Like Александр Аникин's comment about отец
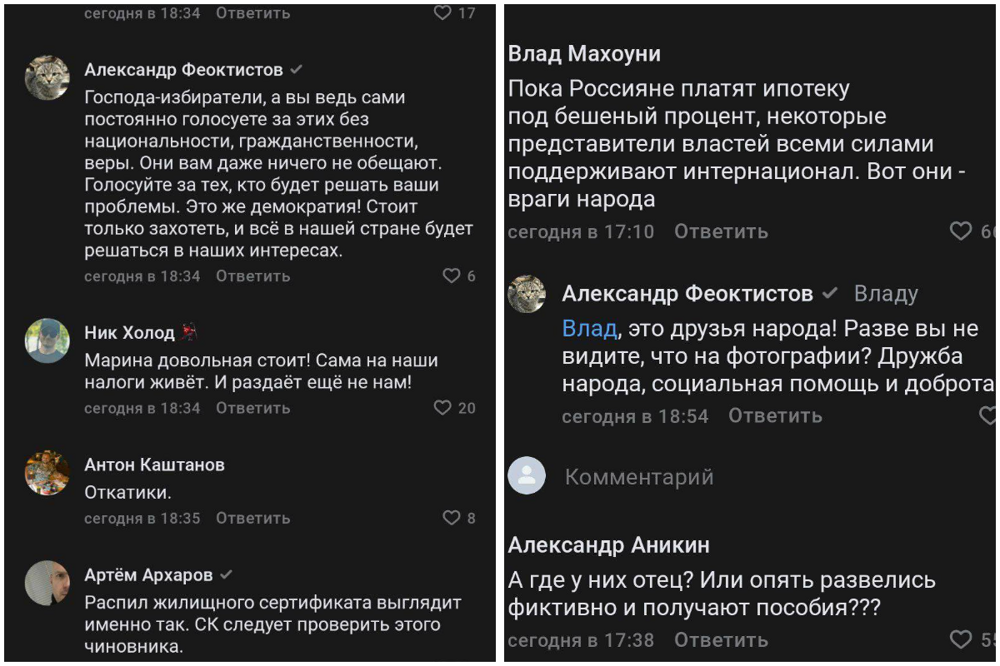Screen dimensions: 1000x666 click(960, 640)
